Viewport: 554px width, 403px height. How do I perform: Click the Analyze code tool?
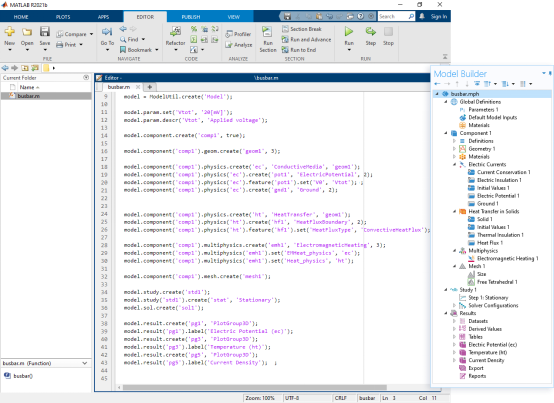pyautogui.click(x=238, y=45)
